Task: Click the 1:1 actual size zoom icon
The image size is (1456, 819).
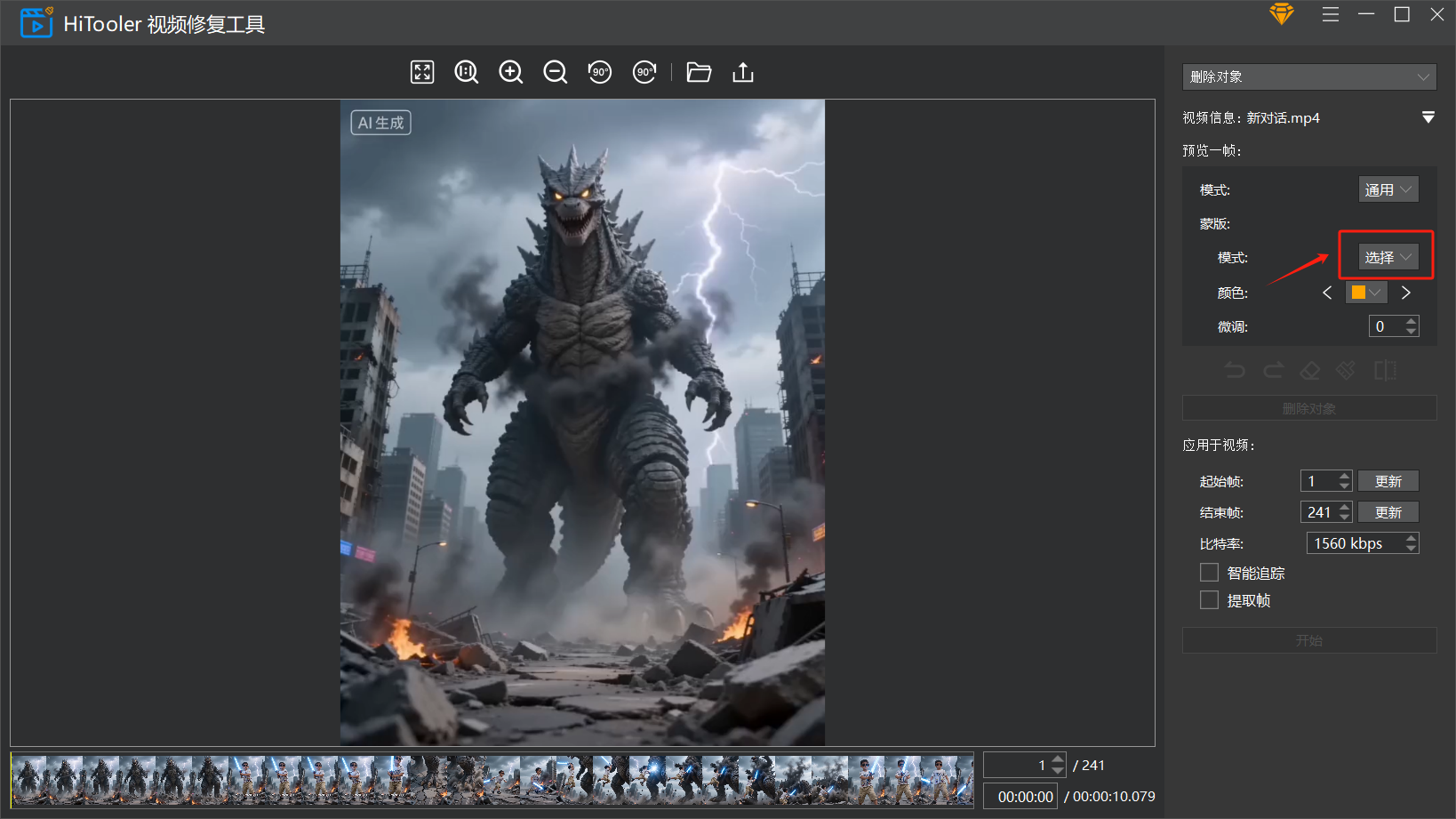Action: (x=466, y=72)
